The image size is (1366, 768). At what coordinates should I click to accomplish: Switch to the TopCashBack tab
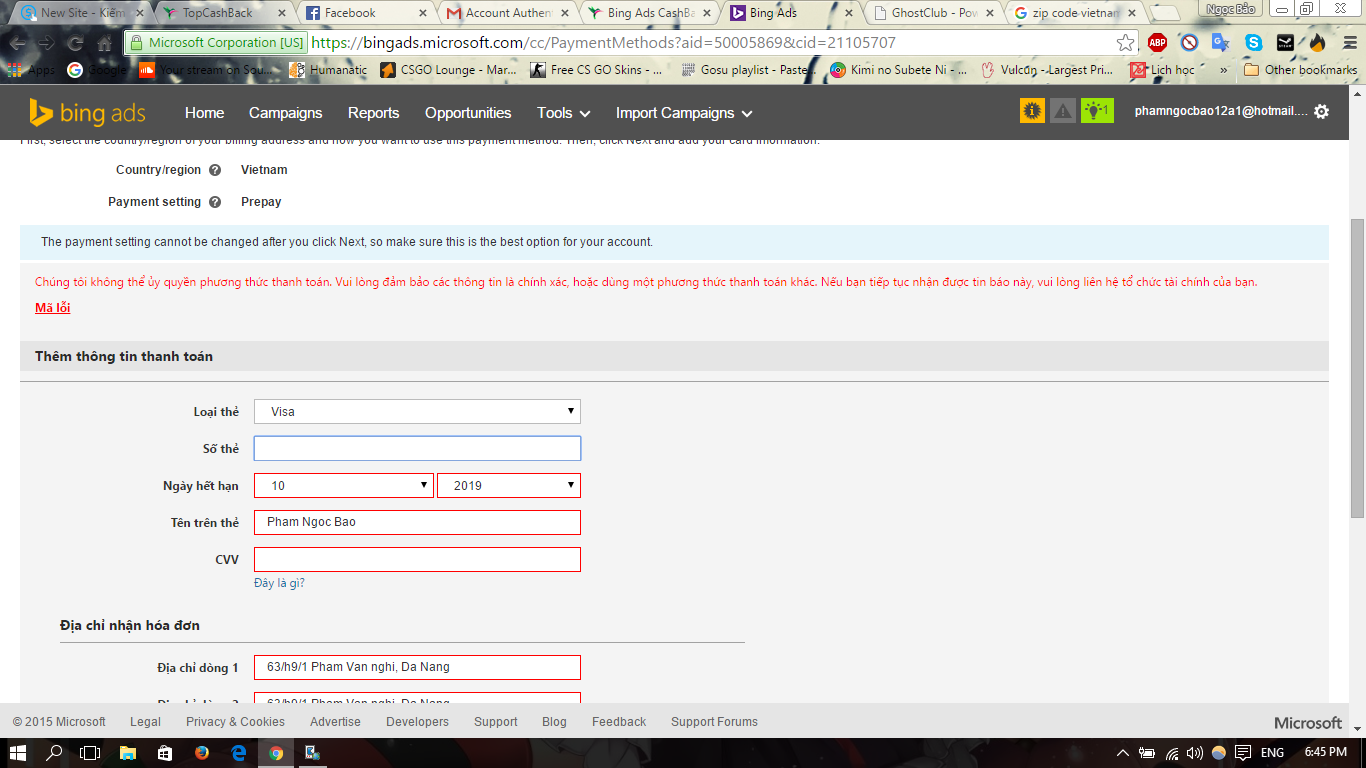(225, 13)
